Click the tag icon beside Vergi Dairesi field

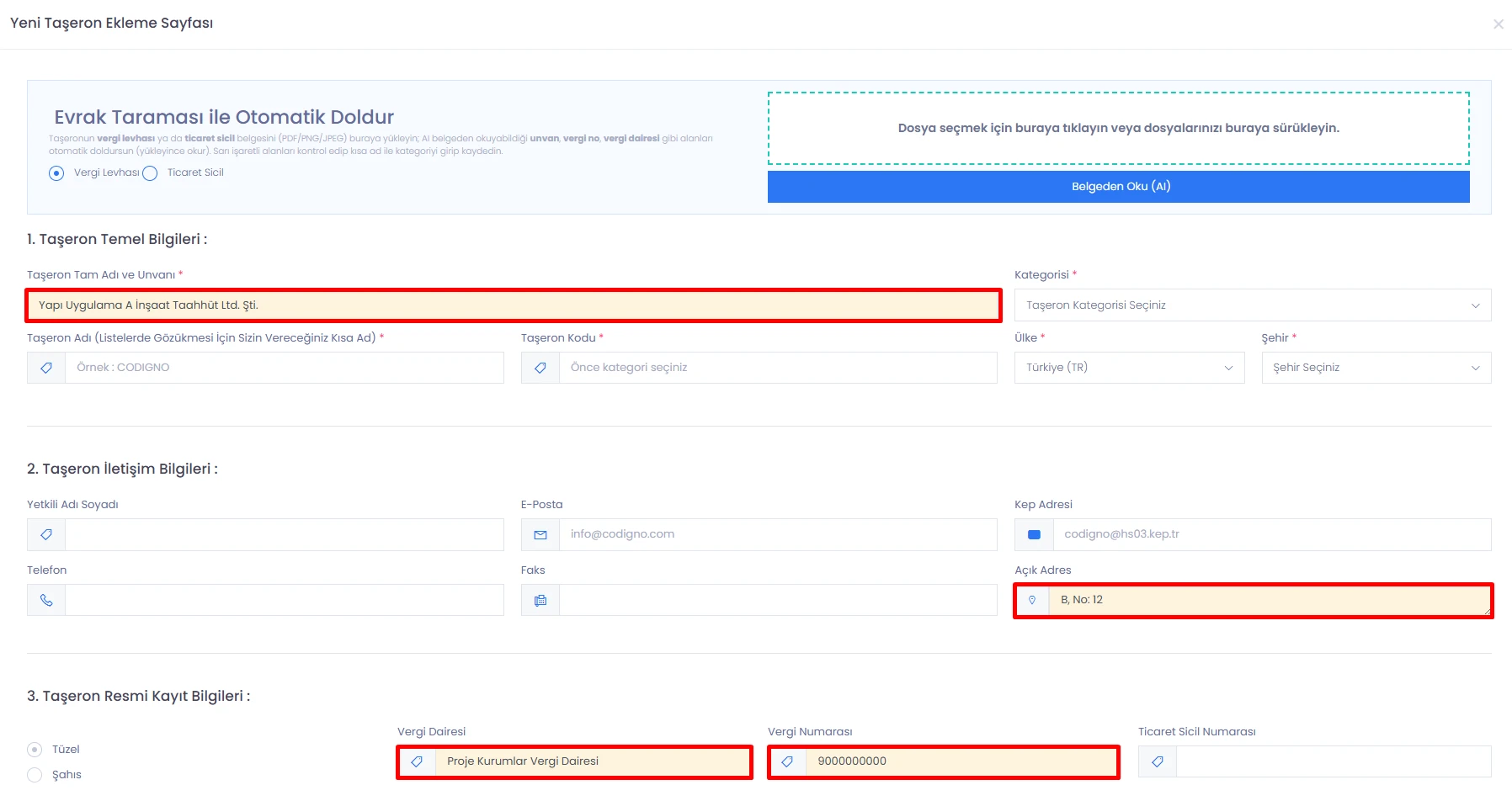tap(417, 761)
